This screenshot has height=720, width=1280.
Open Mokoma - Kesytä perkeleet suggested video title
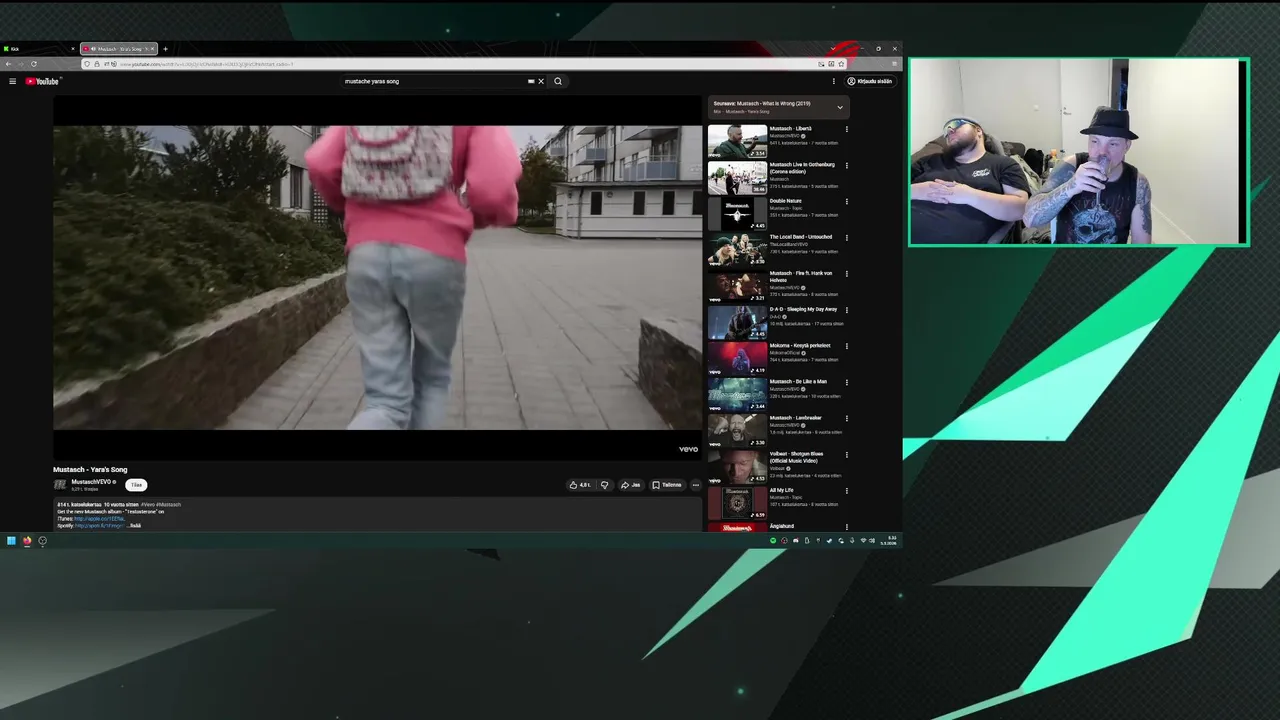point(800,345)
